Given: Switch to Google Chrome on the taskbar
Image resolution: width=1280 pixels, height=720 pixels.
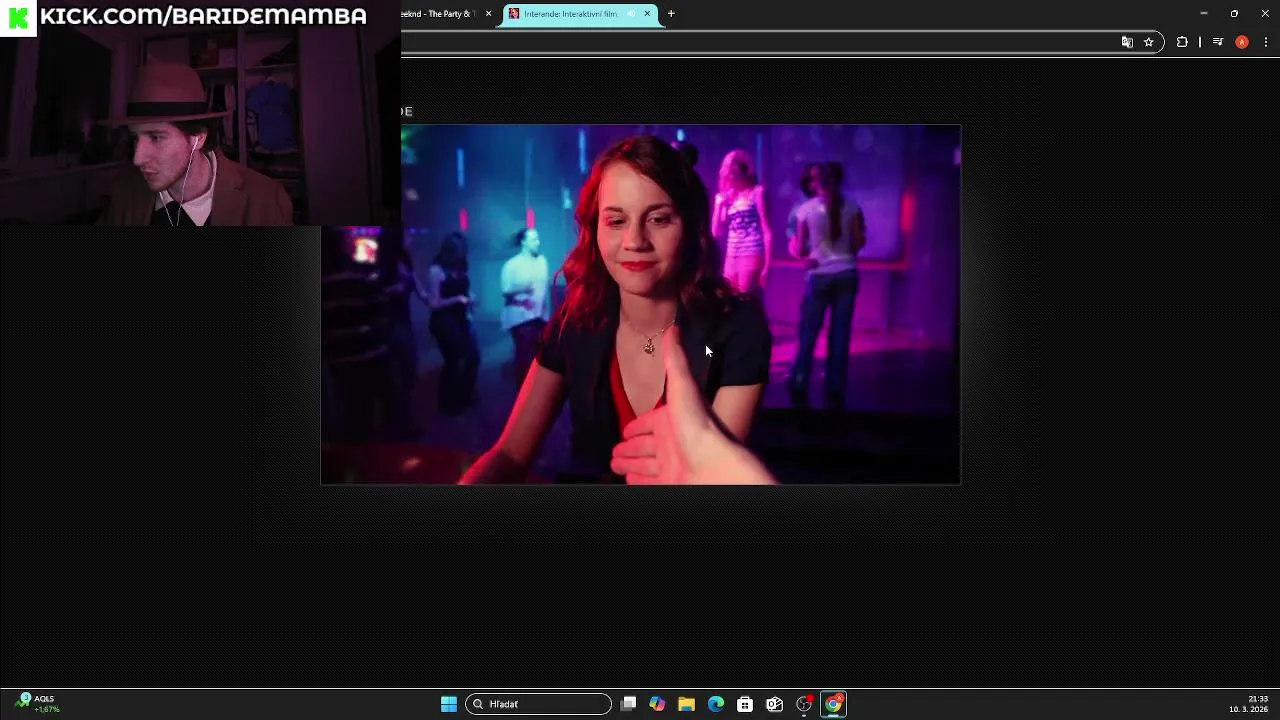Looking at the screenshot, I should (833, 704).
